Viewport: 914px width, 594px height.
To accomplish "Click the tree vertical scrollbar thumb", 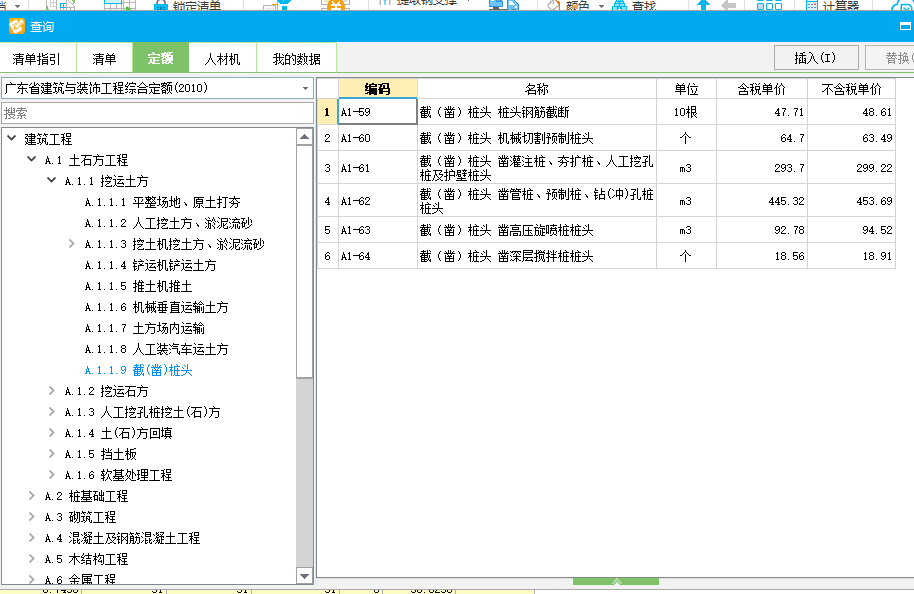I will 304,262.
